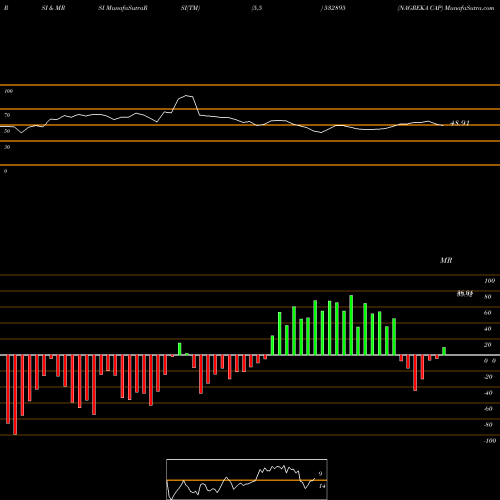The width and height of the screenshot is (500, 500).
Task: Click the MR label above the histogram
Action: coord(446,260)
